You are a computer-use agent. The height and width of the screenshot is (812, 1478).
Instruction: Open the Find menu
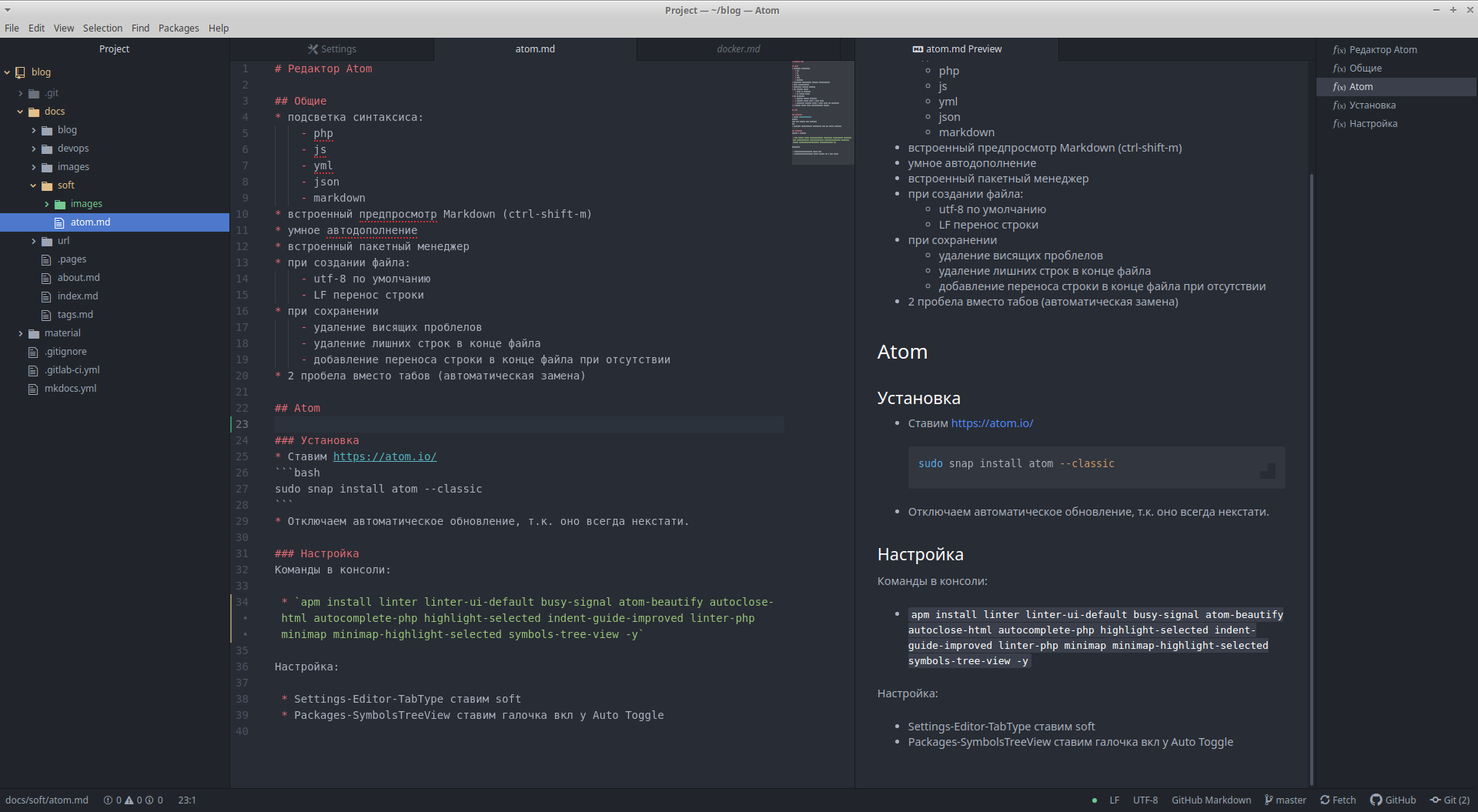(140, 28)
